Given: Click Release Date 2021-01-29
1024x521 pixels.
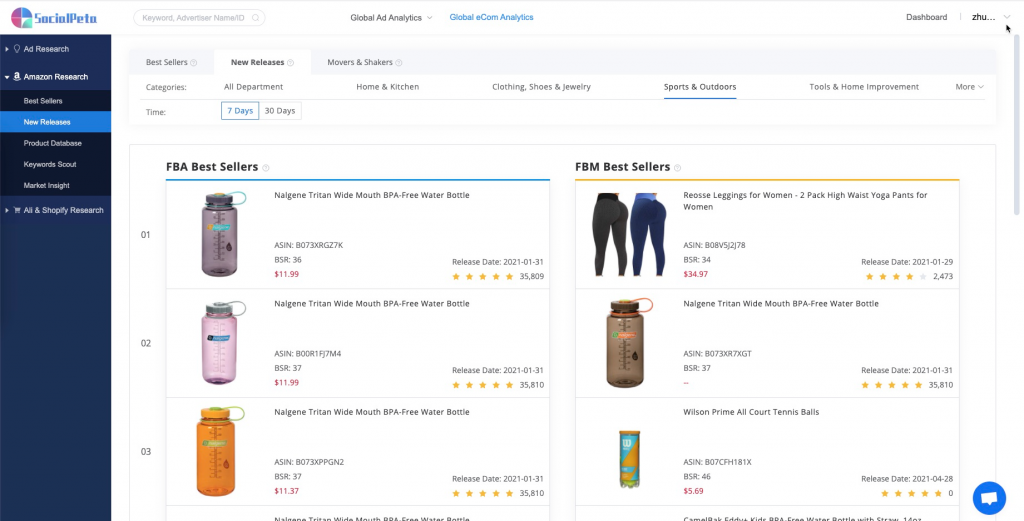Looking at the screenshot, I should pos(907,262).
